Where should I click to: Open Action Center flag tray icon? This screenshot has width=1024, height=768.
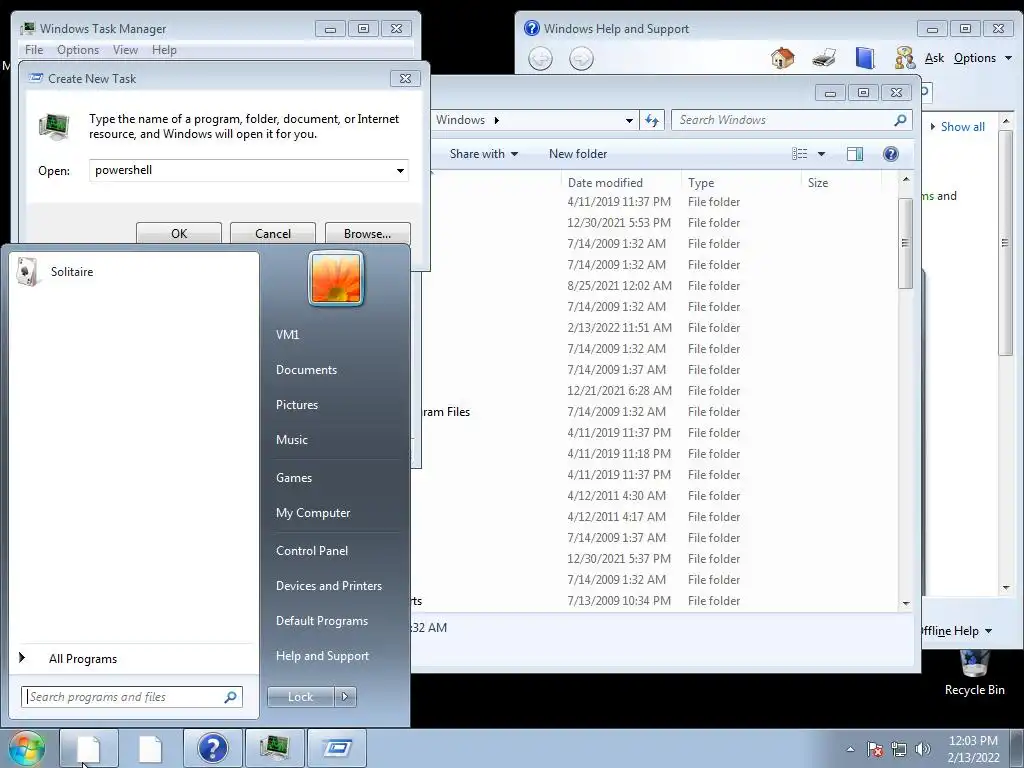[x=874, y=749]
